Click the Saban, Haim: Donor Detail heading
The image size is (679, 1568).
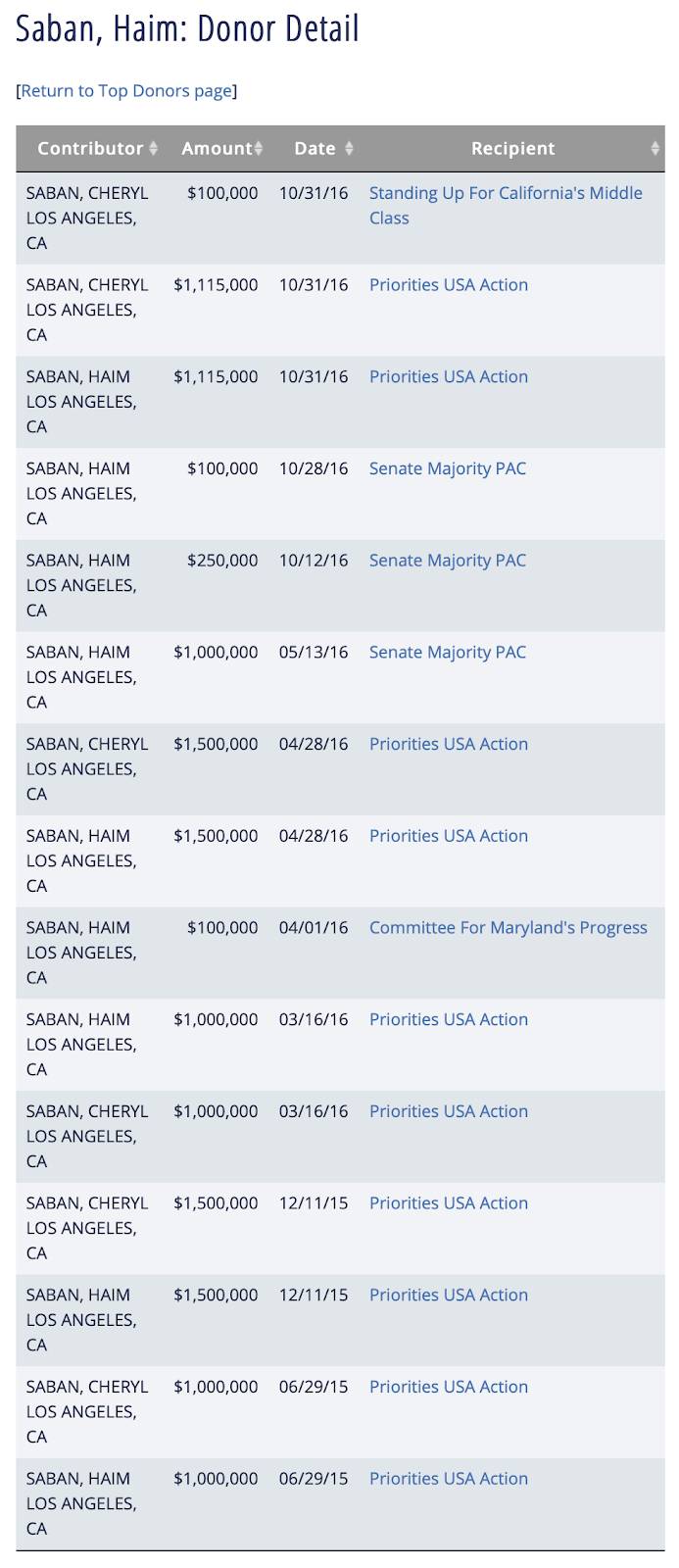pyautogui.click(x=187, y=28)
